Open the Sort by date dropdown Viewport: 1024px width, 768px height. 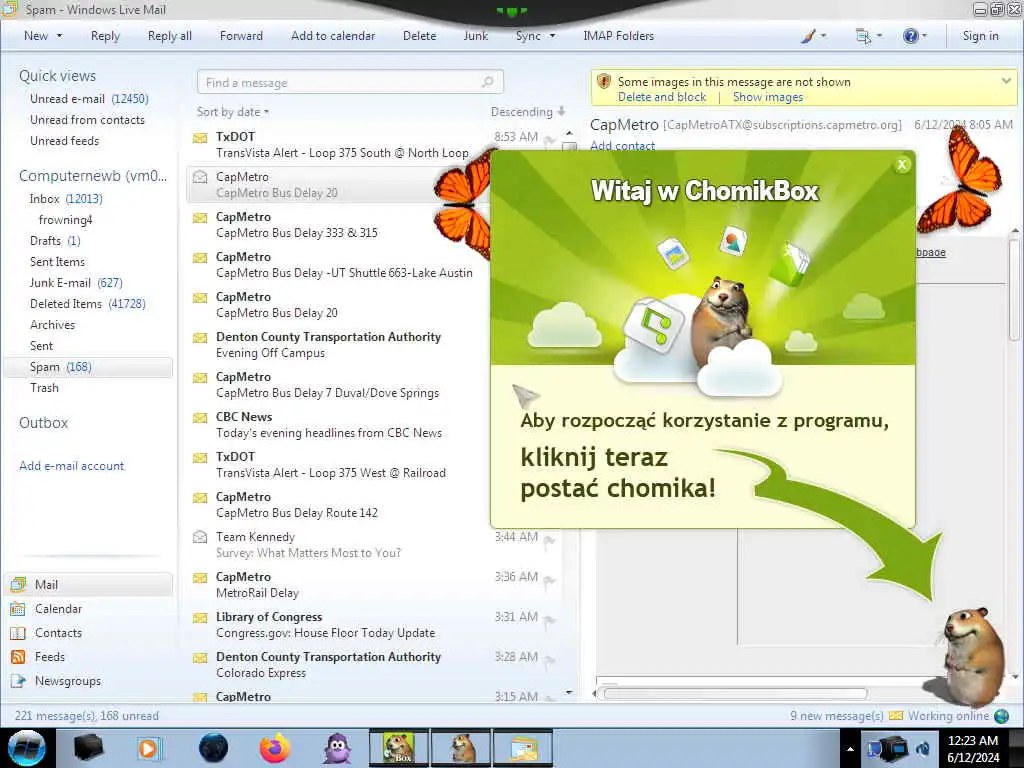[233, 112]
